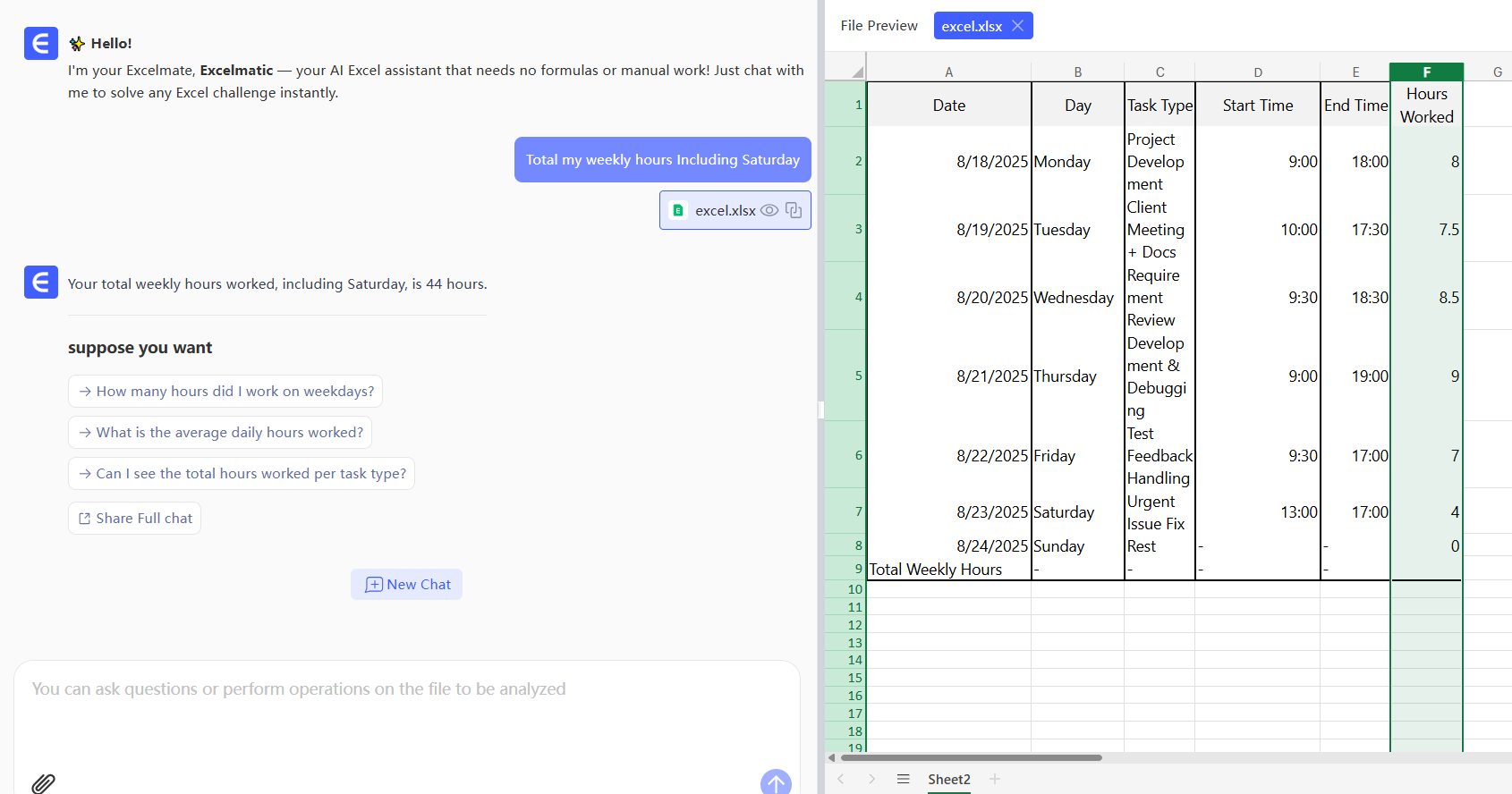Go to next sheet arrow

pyautogui.click(x=871, y=779)
